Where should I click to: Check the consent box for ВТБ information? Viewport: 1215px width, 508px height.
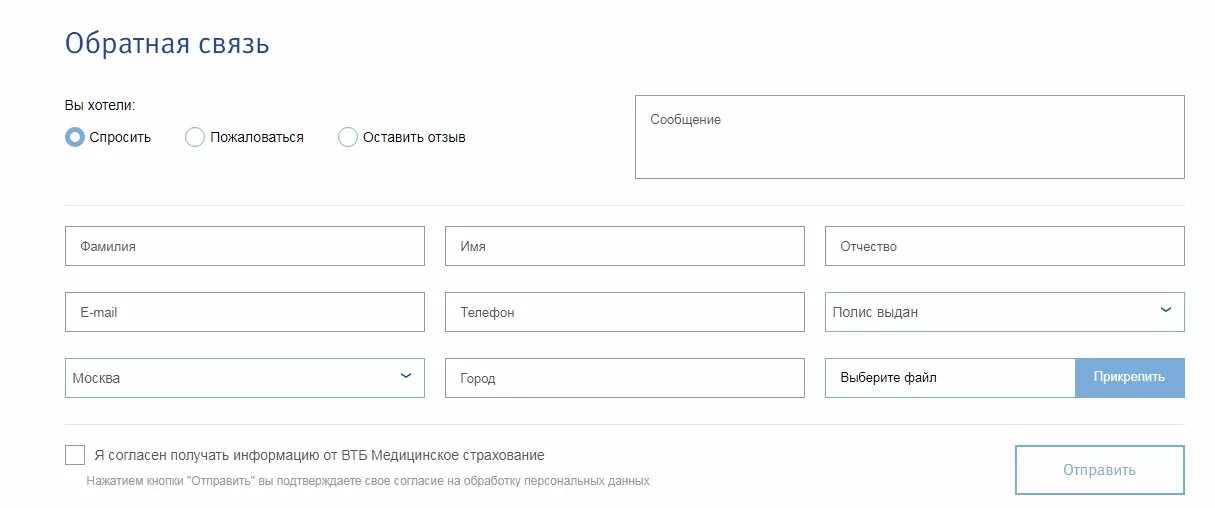(75, 455)
